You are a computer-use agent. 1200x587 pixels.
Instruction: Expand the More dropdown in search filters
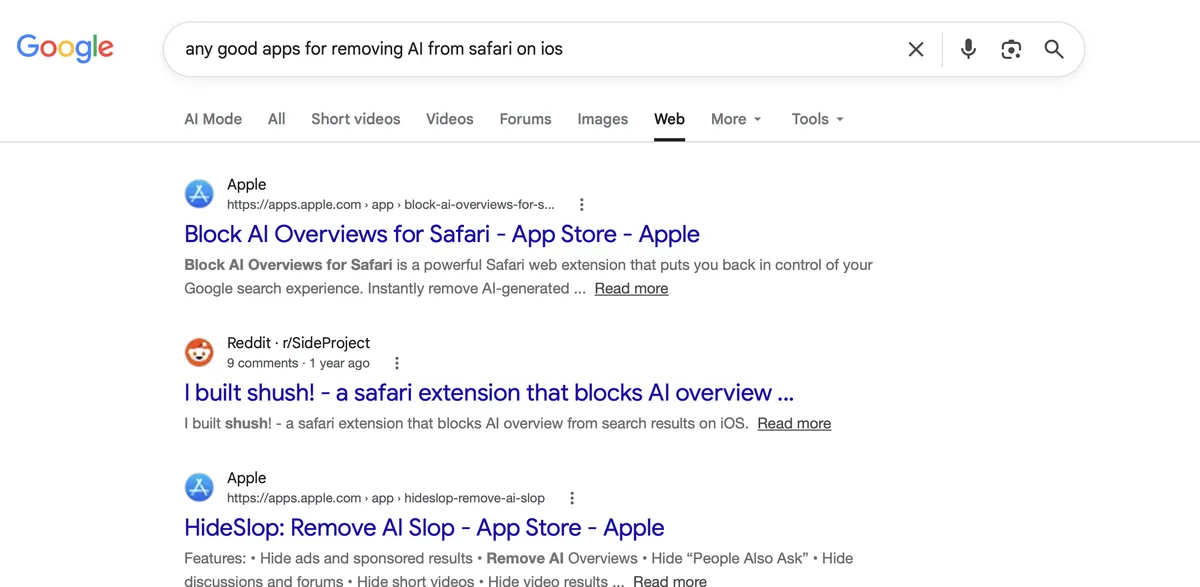tap(737, 119)
